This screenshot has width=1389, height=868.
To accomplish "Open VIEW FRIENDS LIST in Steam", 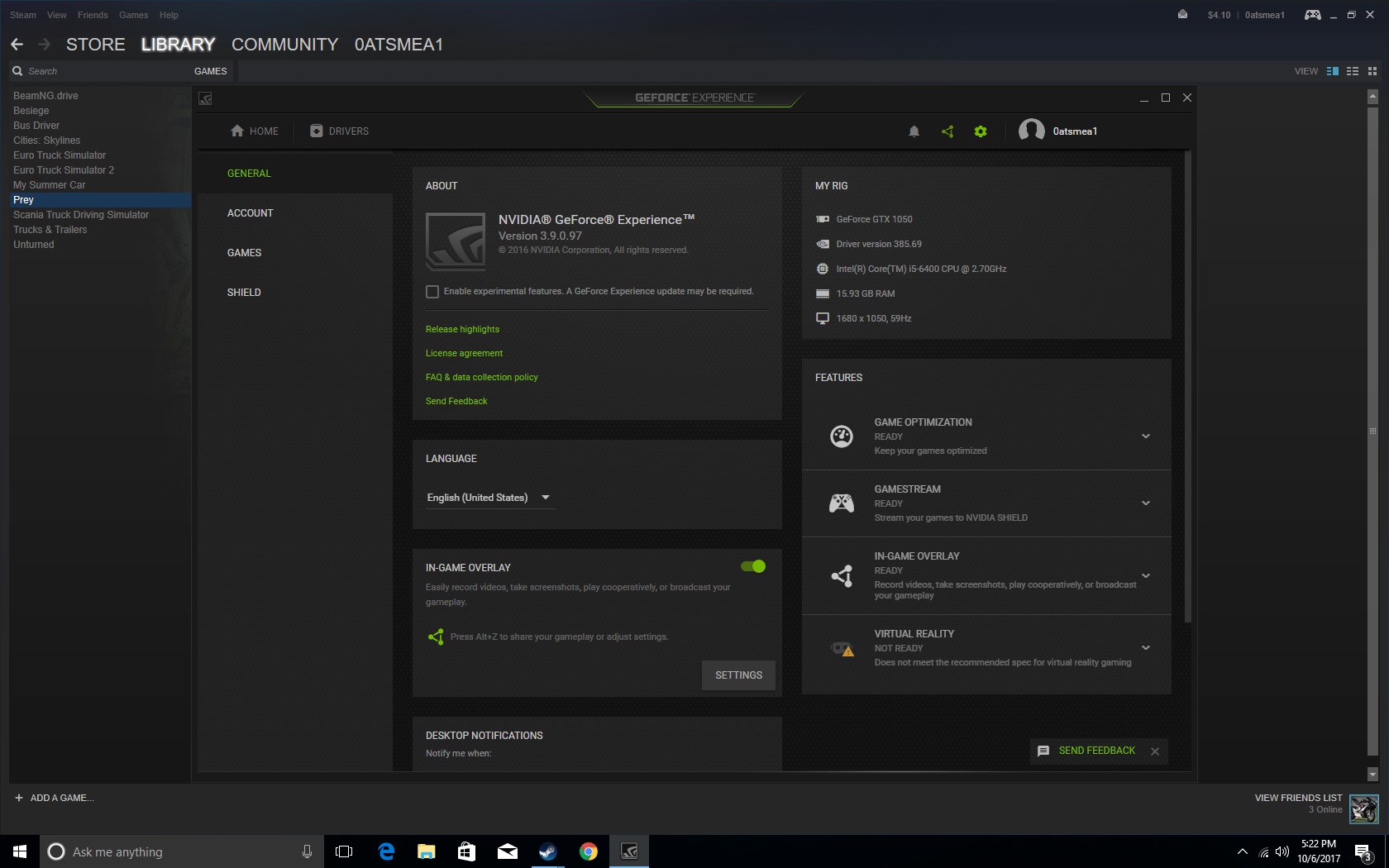I will (x=1298, y=798).
